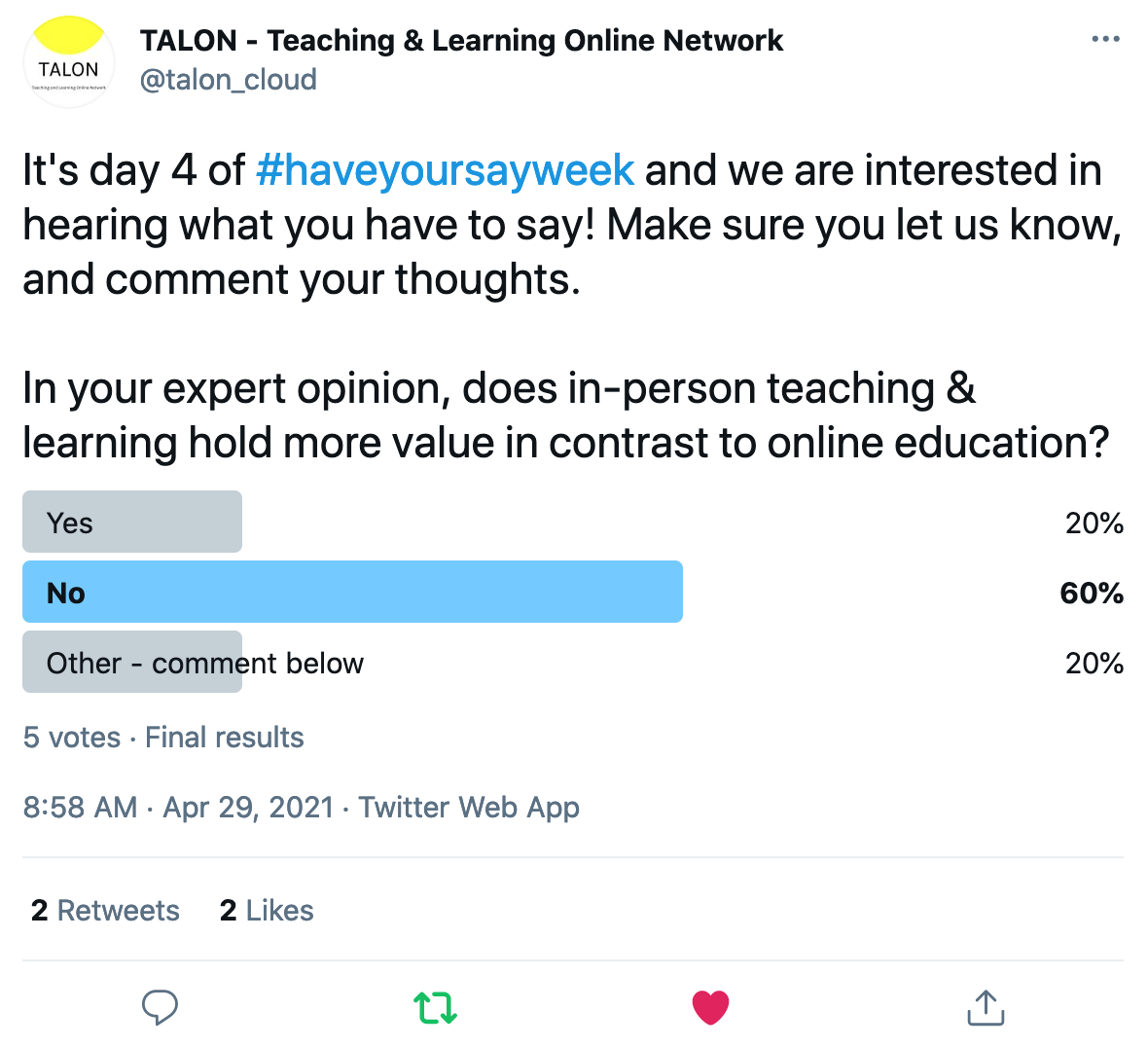Image resolution: width=1148 pixels, height=1047 pixels.
Task: Click the TALON profile avatar
Action: pyautogui.click(x=69, y=61)
